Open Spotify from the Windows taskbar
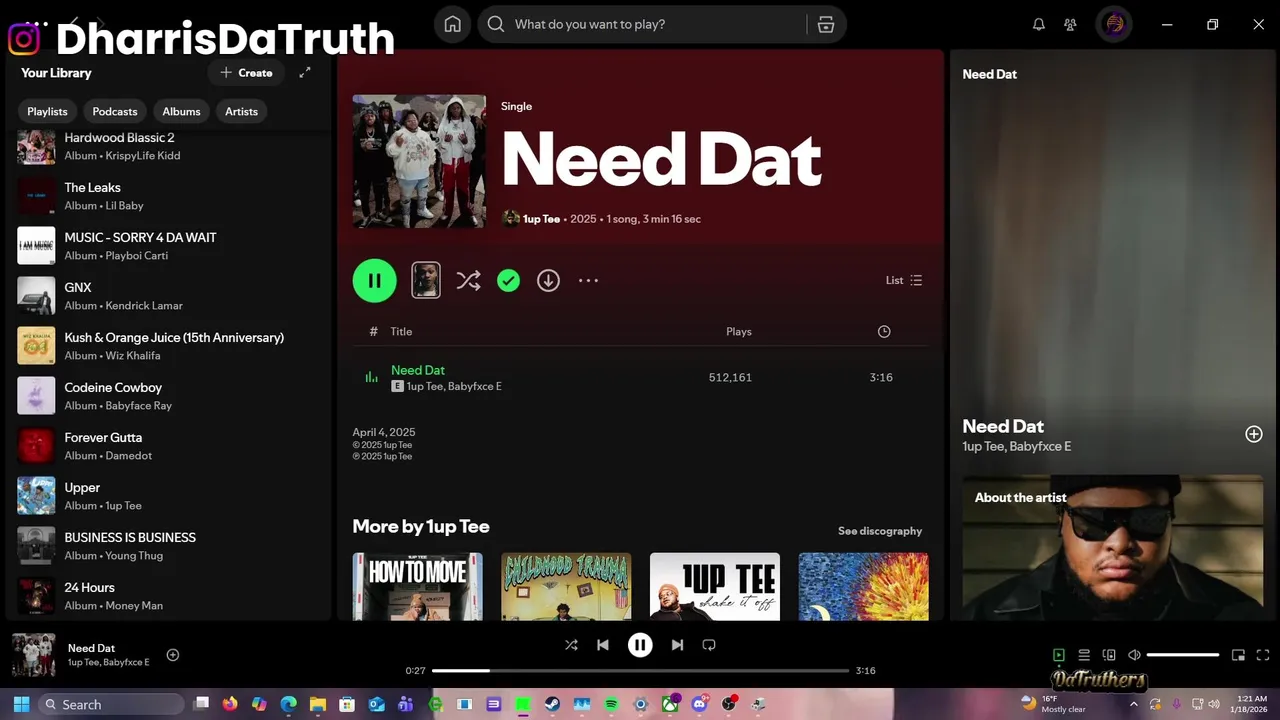The image size is (1280, 720). click(611, 704)
